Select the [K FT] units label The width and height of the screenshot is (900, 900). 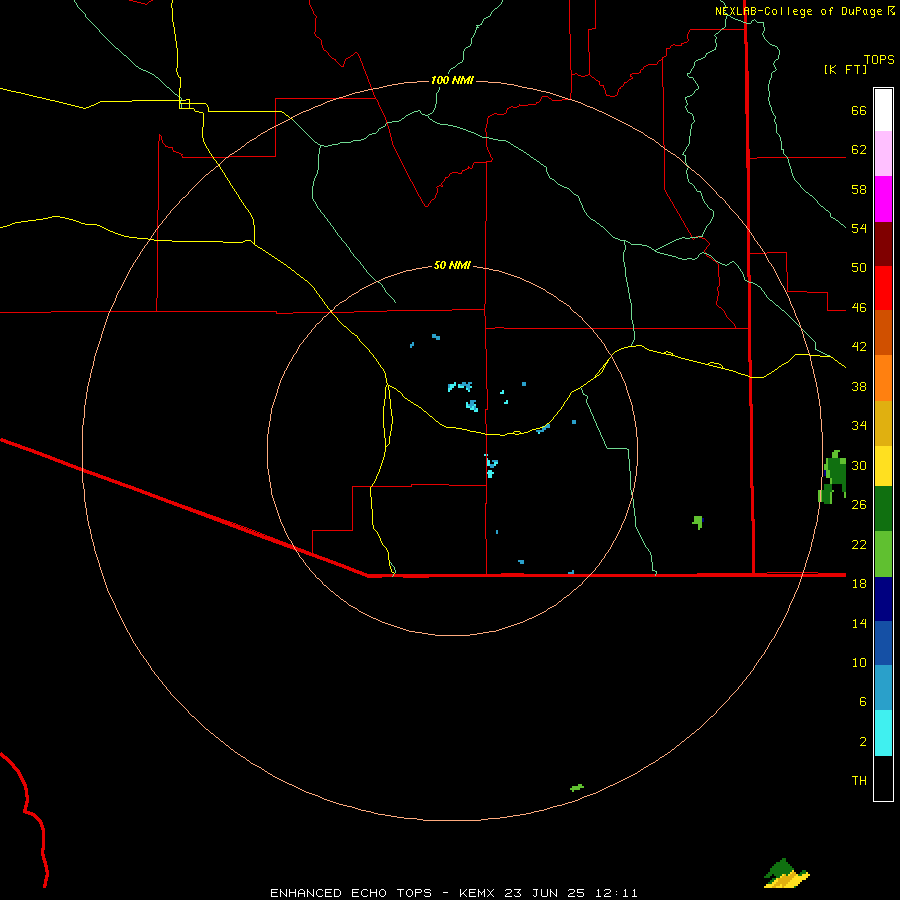(846, 70)
